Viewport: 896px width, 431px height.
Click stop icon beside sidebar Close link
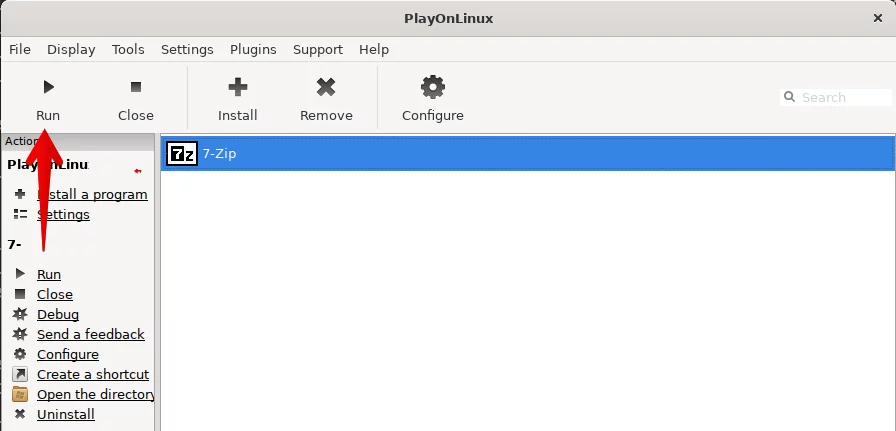tap(20, 294)
